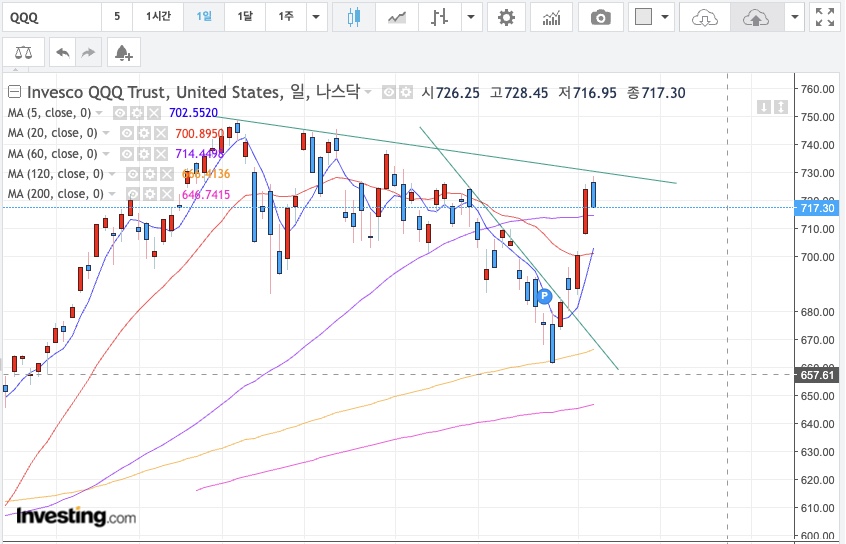Toggle visibility of MA 200 line
The image size is (846, 544).
pos(133,194)
